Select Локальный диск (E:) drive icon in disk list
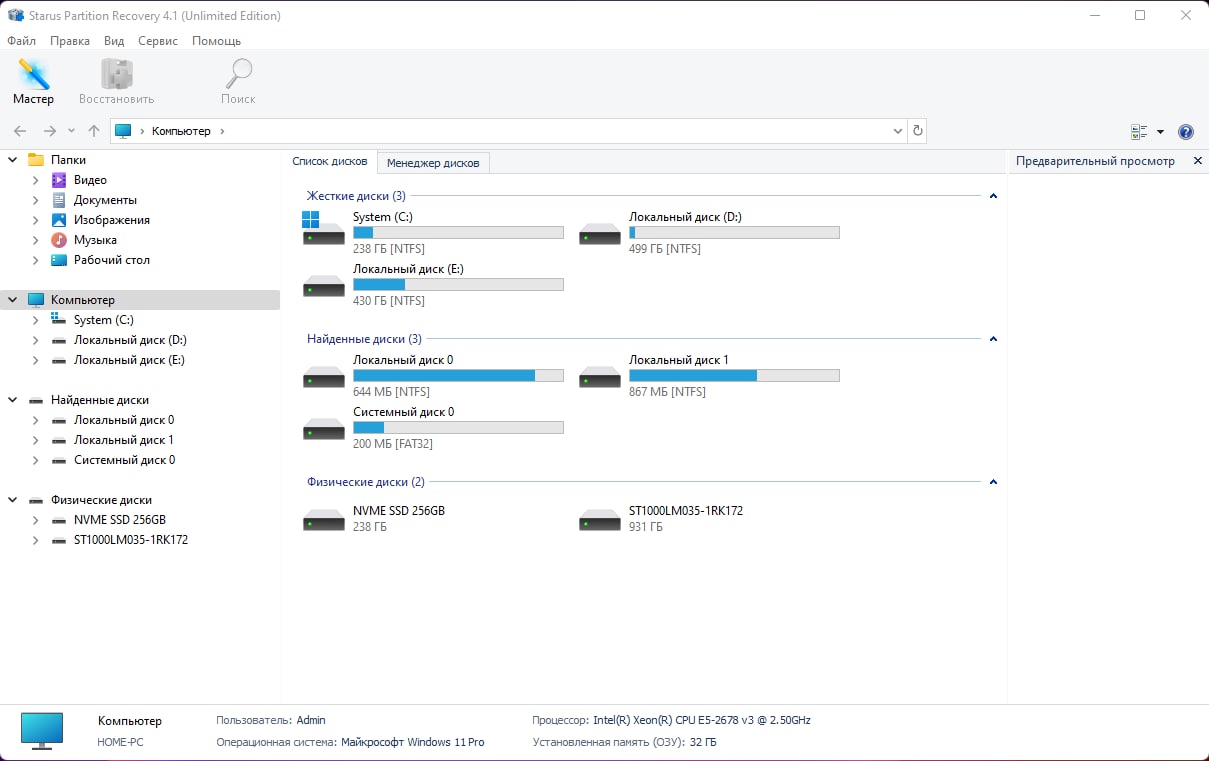The width and height of the screenshot is (1209, 761). point(323,286)
